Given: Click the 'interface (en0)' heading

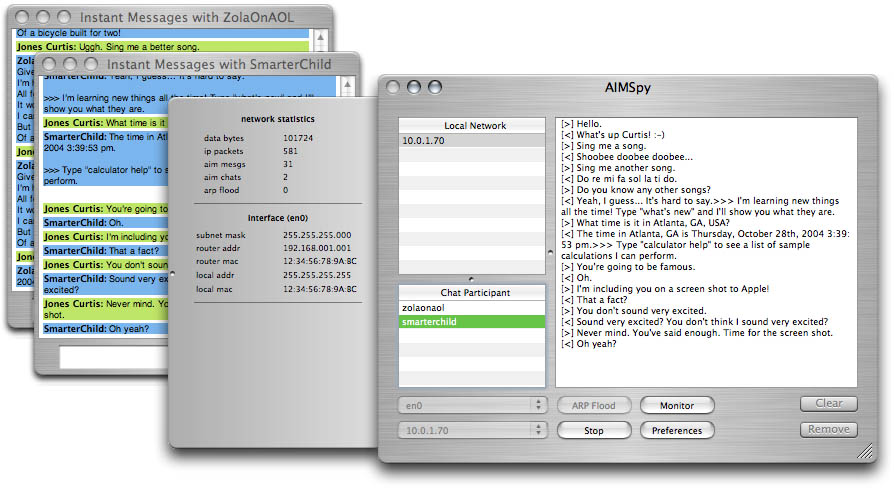Looking at the screenshot, I should point(278,218).
